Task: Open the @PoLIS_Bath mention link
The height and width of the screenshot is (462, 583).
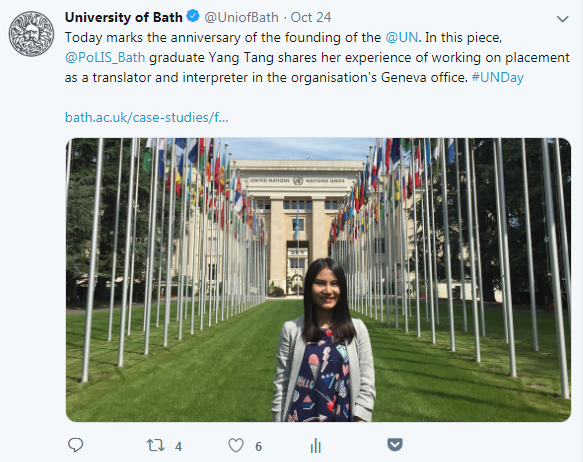Action: coord(105,58)
